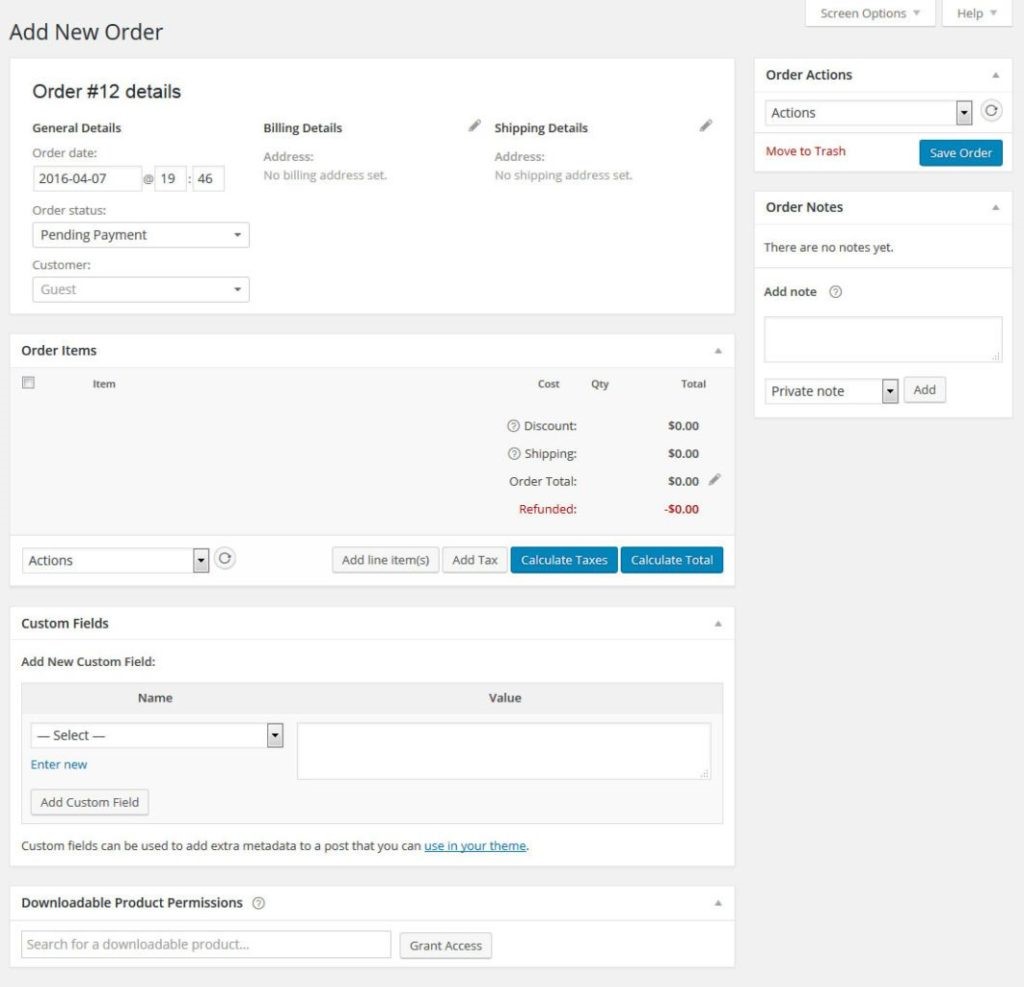The height and width of the screenshot is (987, 1024).
Task: Click the Order Total edit pencil
Action: tap(714, 480)
